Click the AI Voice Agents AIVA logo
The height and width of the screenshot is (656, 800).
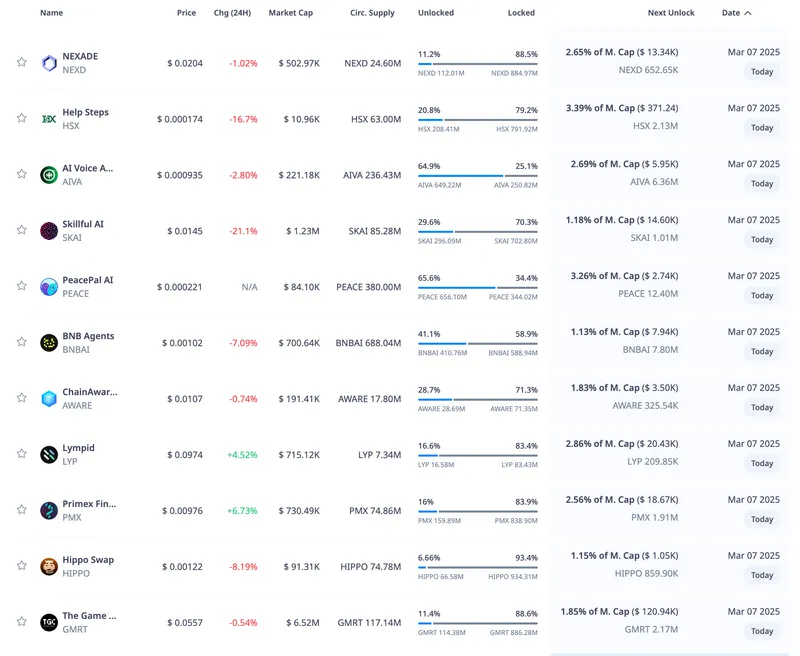49,175
